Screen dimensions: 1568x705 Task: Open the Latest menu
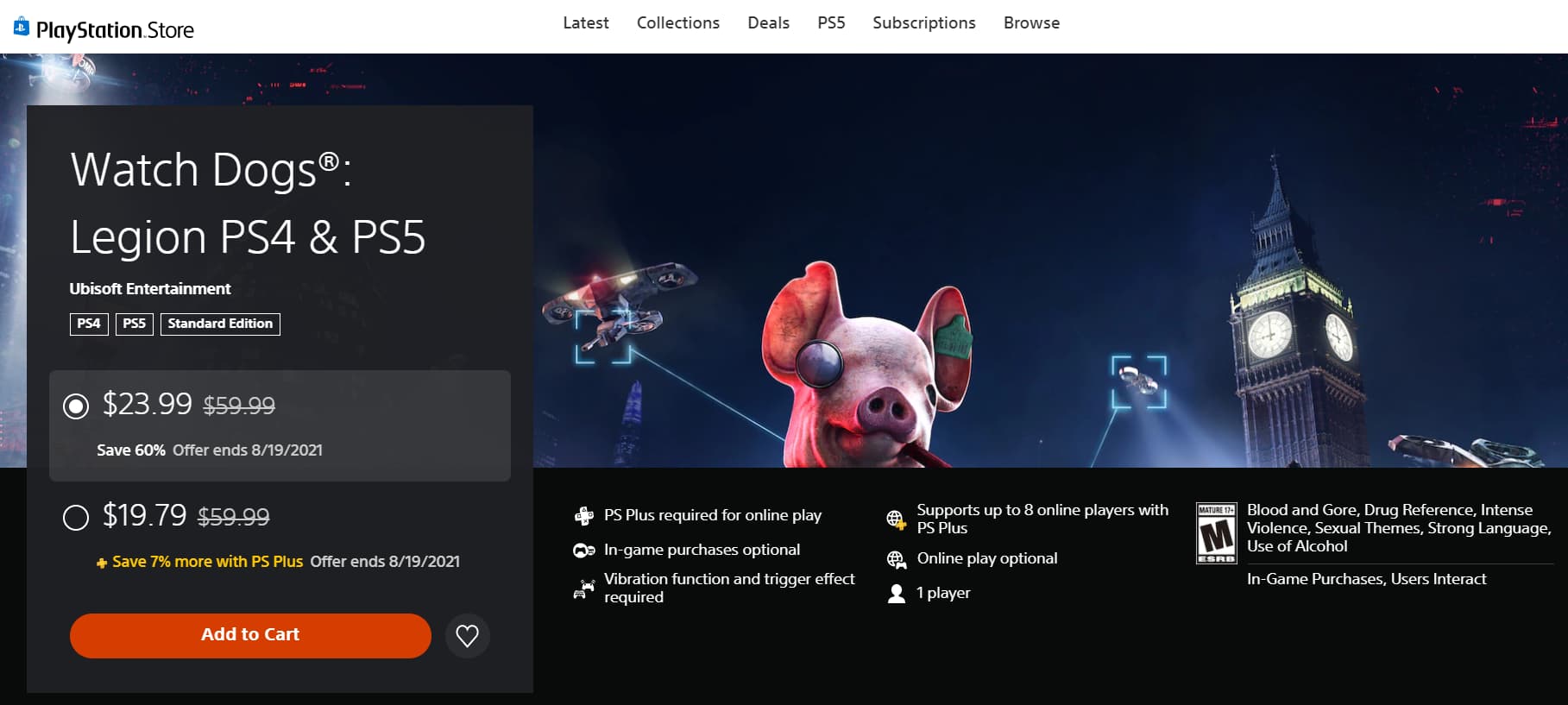586,23
